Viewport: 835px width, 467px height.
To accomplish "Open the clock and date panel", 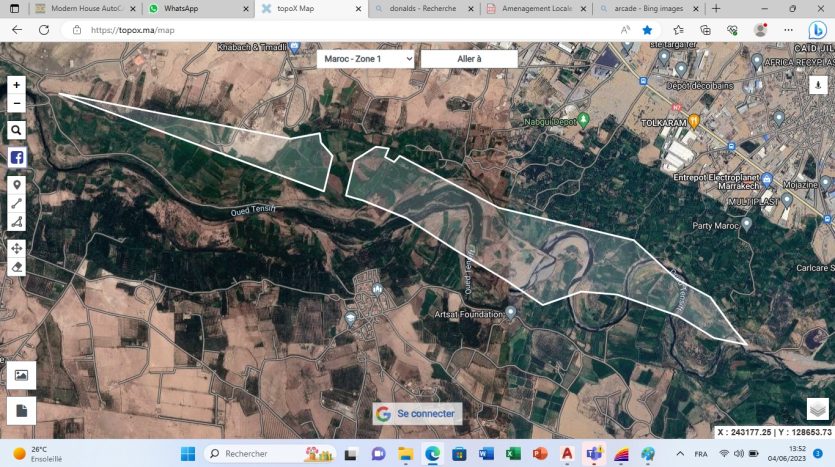I will coord(787,454).
